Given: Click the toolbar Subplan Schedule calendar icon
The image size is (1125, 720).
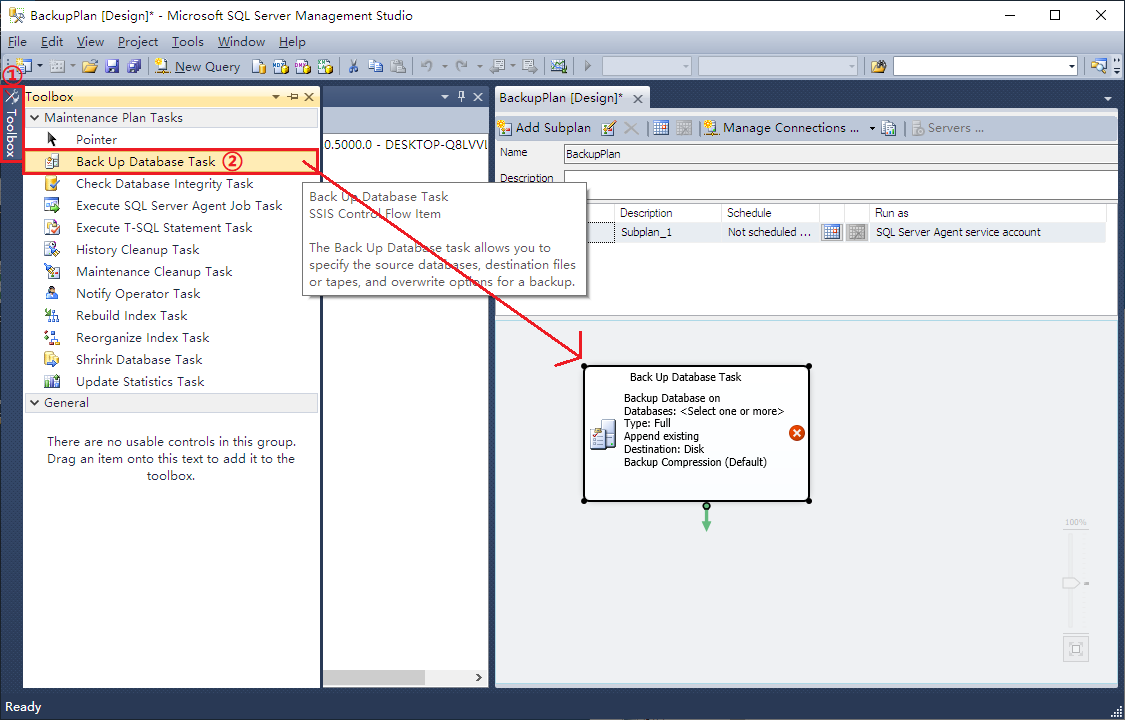Looking at the screenshot, I should click(661, 128).
